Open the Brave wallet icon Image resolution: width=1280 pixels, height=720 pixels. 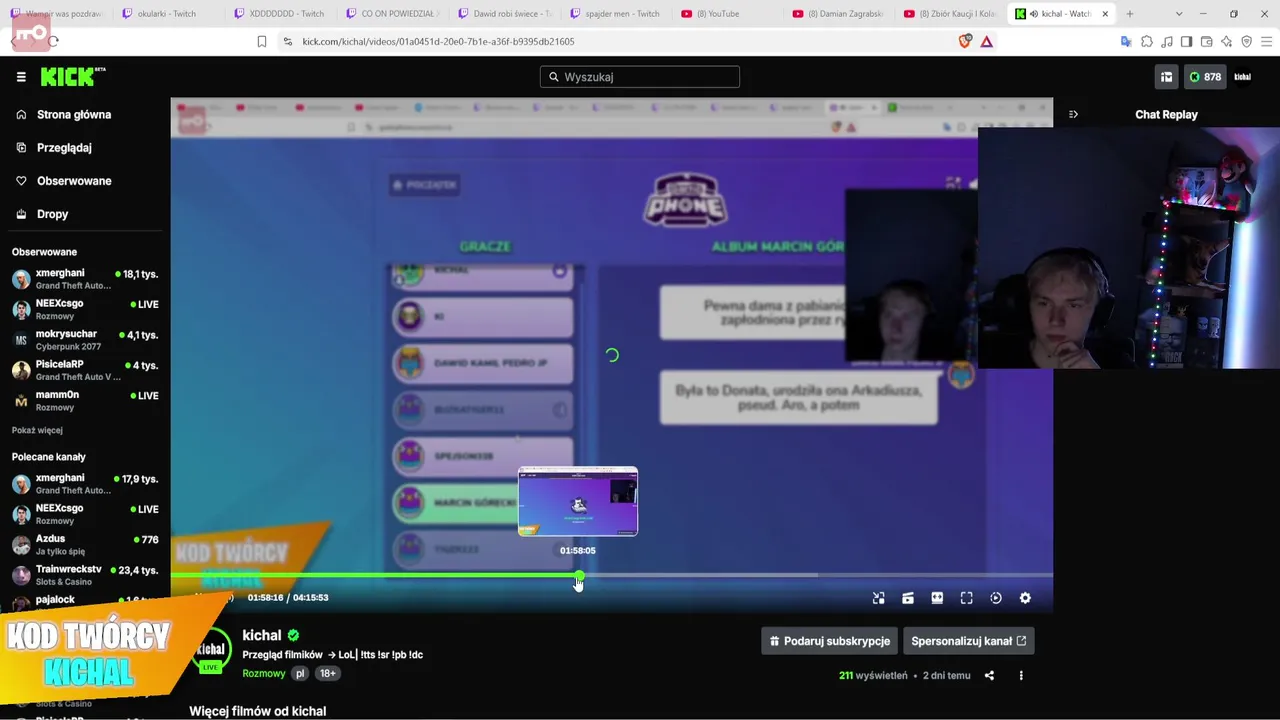(1206, 41)
